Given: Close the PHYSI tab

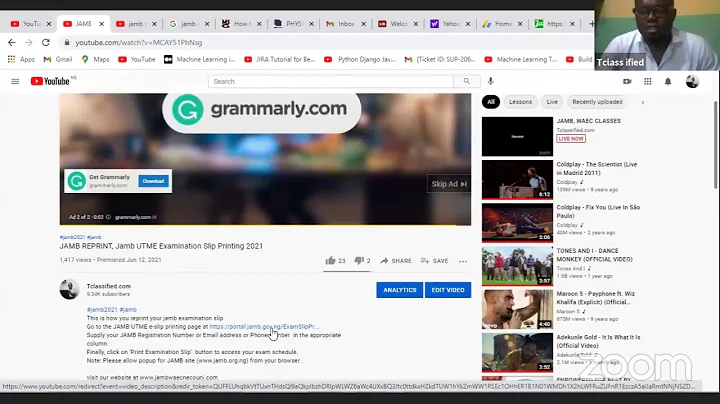Looking at the screenshot, I should 311,24.
